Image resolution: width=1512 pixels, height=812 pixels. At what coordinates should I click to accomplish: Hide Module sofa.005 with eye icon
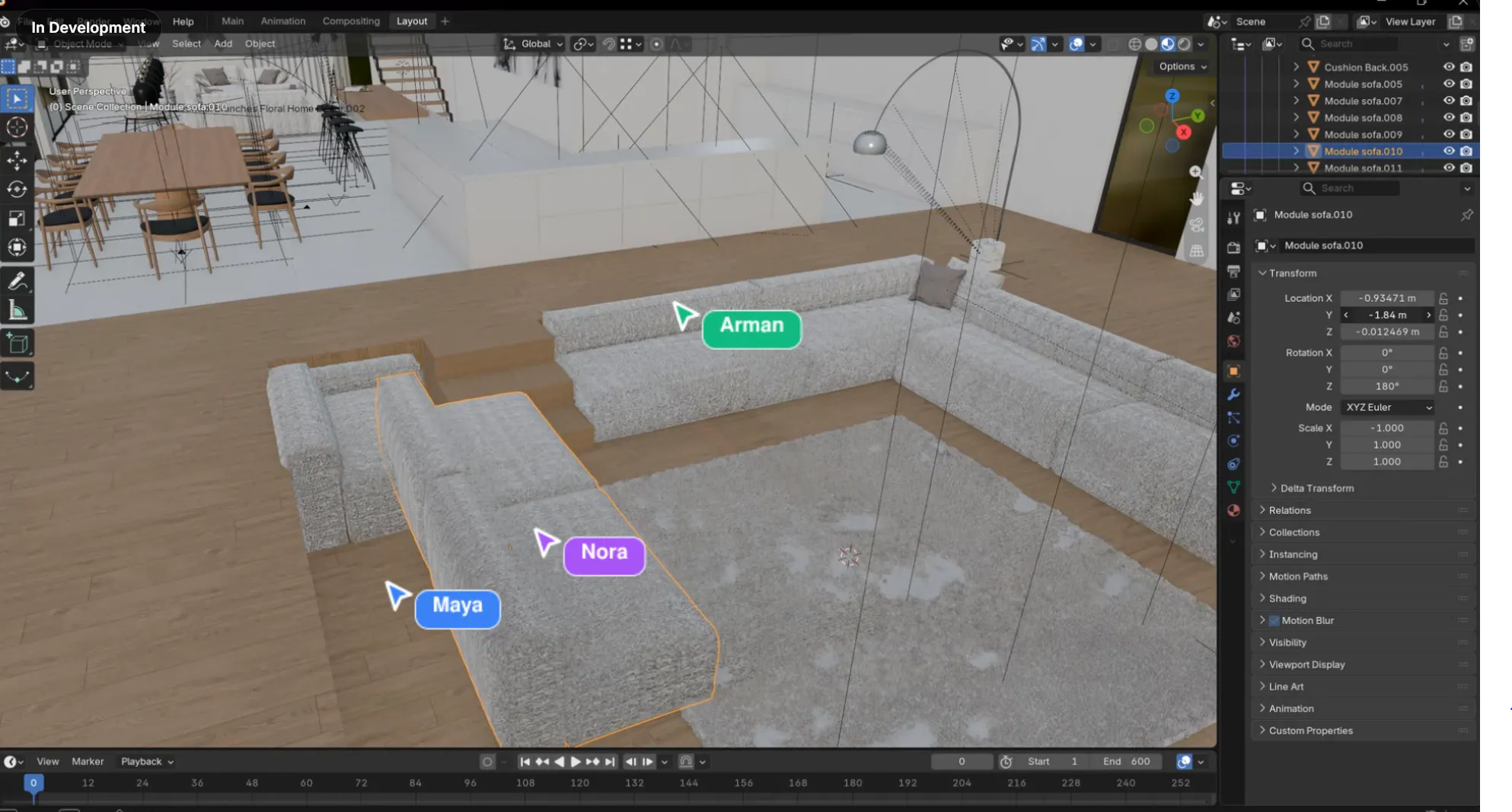coord(1448,84)
